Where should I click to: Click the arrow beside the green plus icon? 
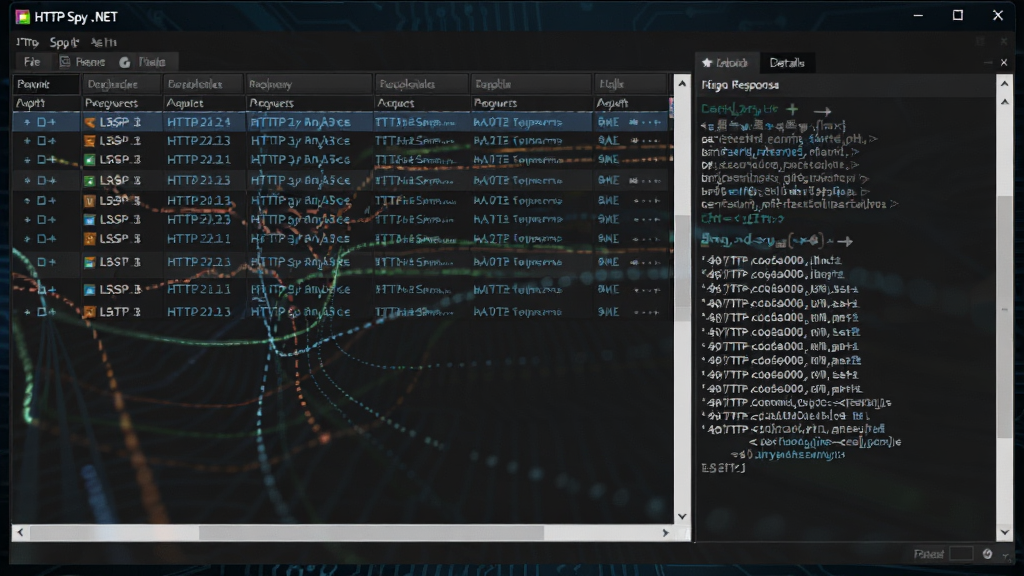[822, 111]
